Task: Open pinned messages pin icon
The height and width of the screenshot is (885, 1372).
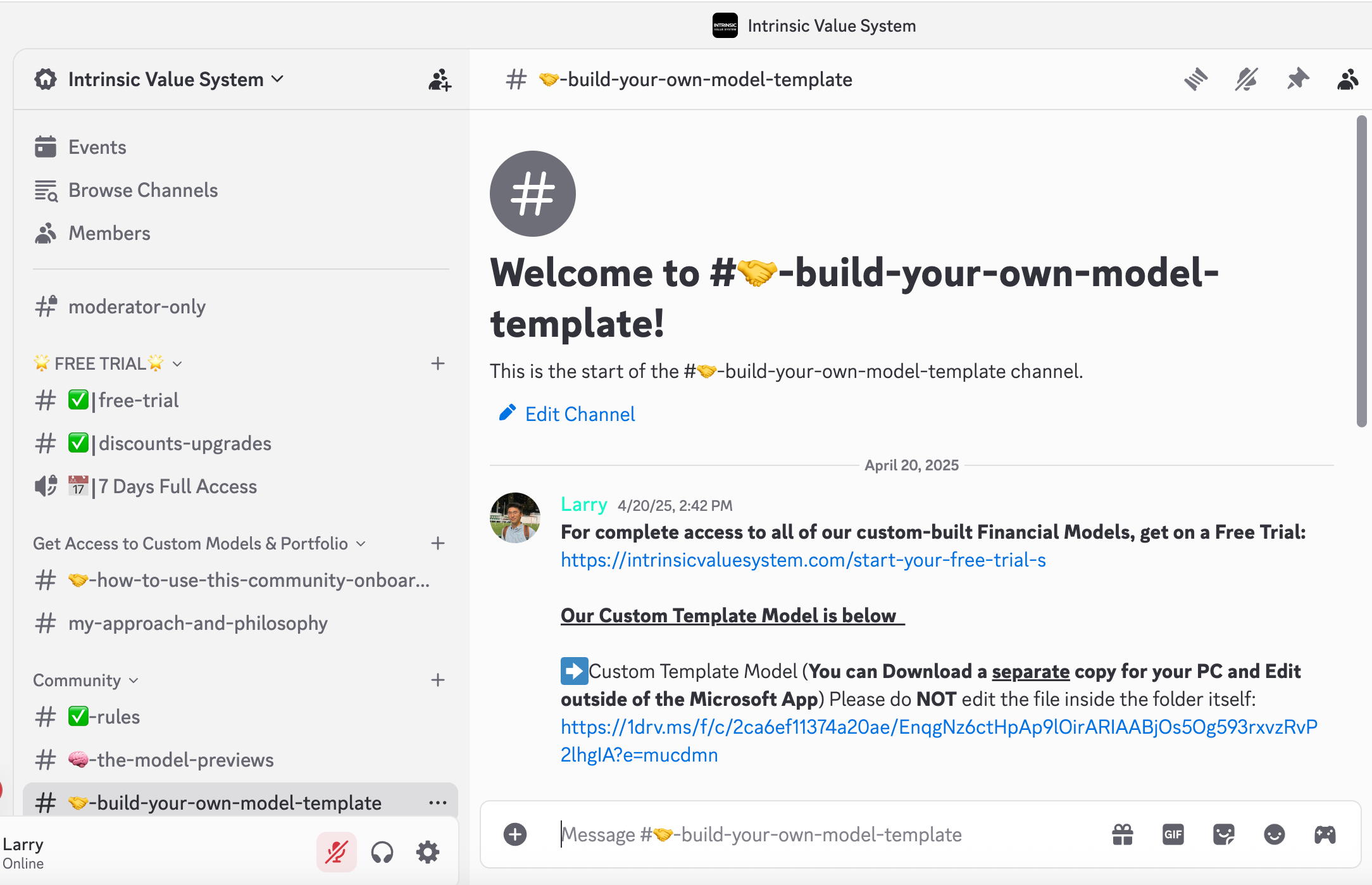Action: 1297,80
